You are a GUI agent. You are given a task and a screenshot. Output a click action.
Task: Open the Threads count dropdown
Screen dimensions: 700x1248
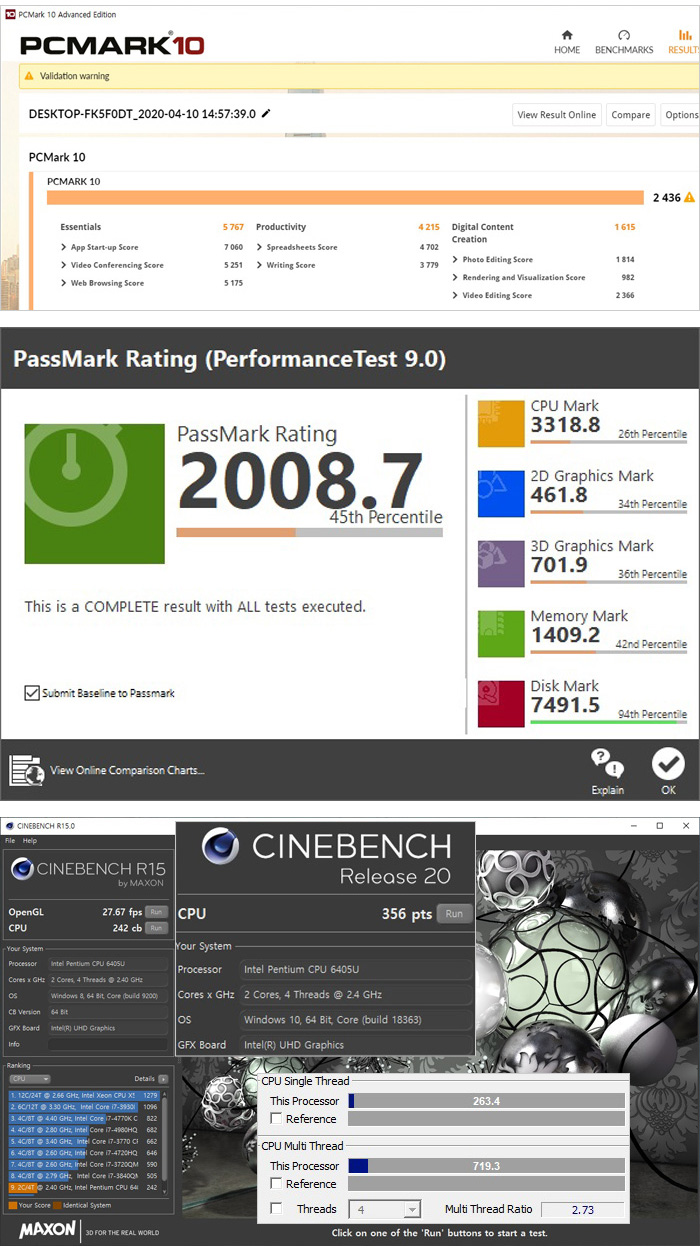point(385,1209)
